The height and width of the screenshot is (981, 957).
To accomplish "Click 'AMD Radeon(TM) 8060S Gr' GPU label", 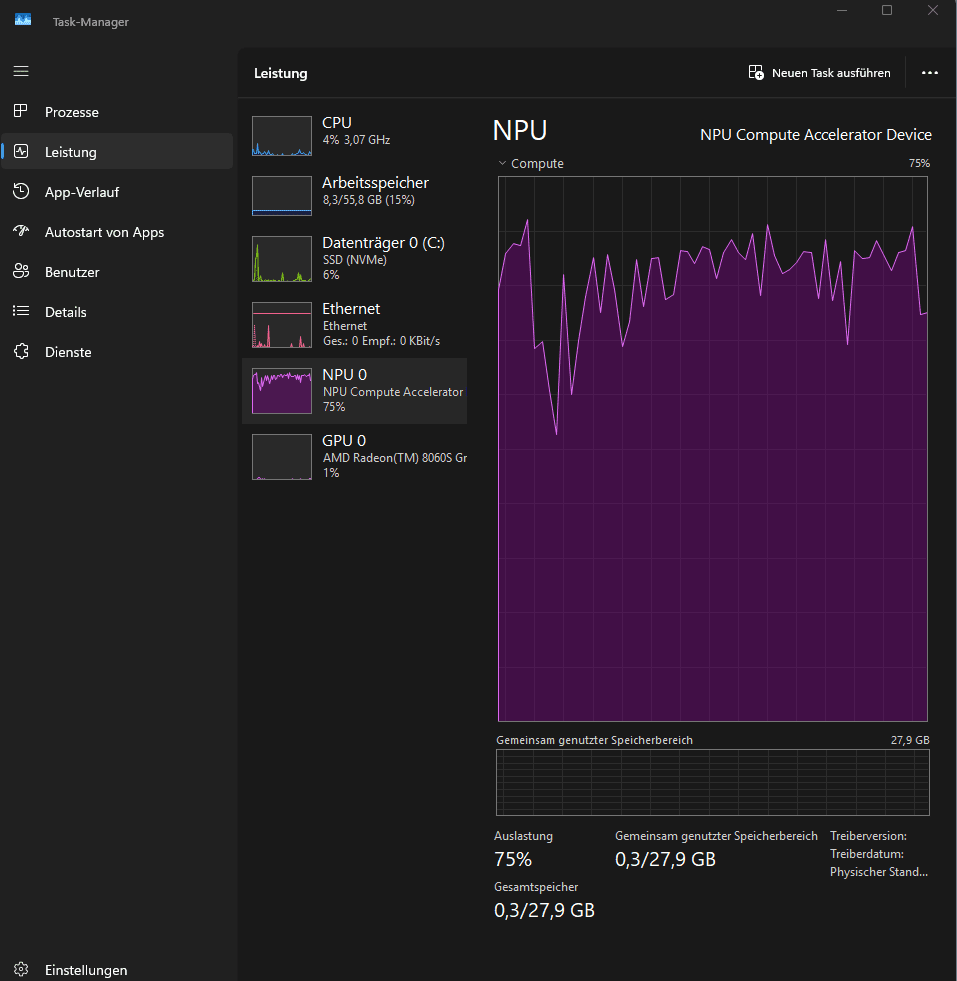I will (395, 458).
